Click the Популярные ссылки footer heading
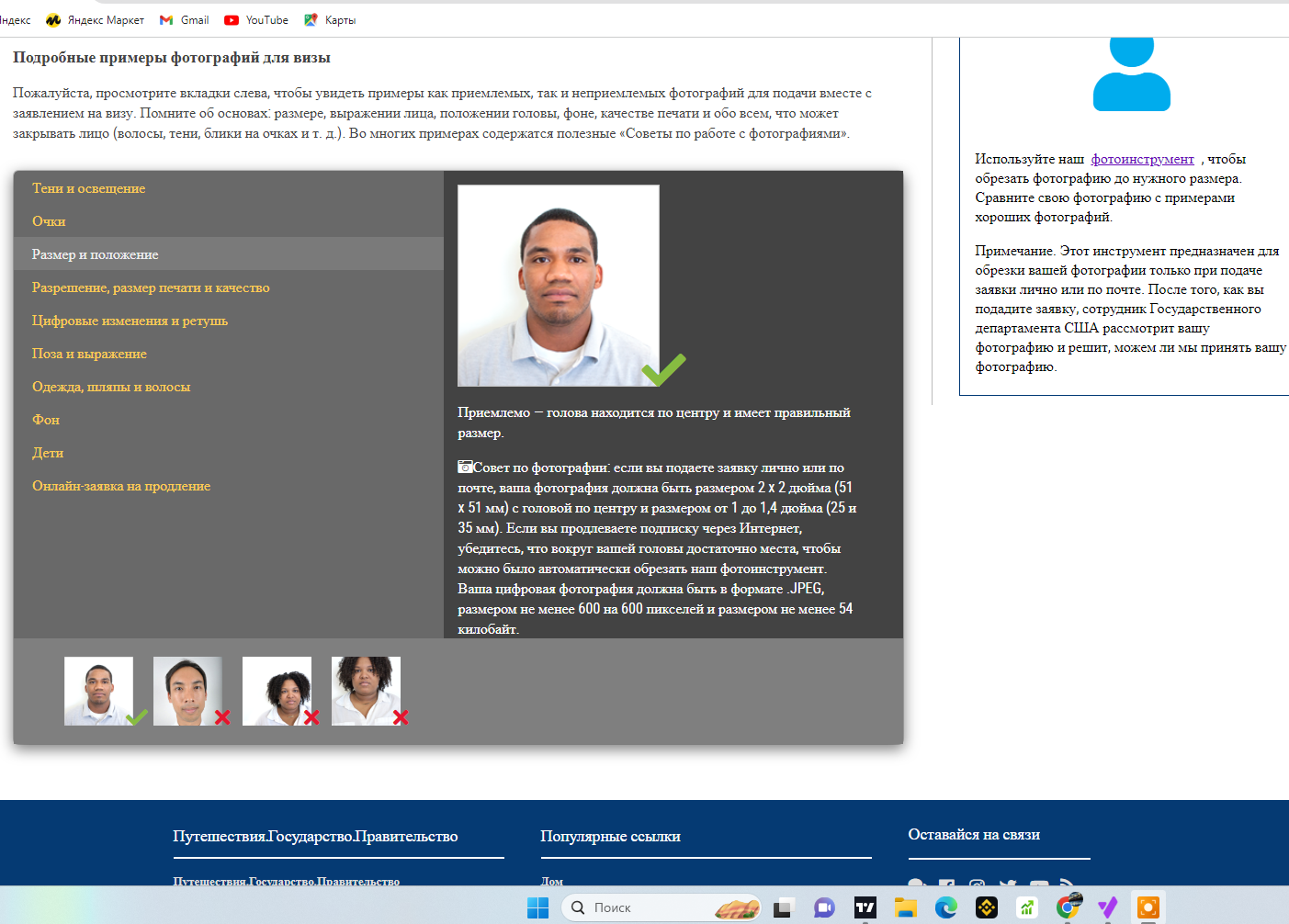The height and width of the screenshot is (924, 1289). tap(610, 836)
